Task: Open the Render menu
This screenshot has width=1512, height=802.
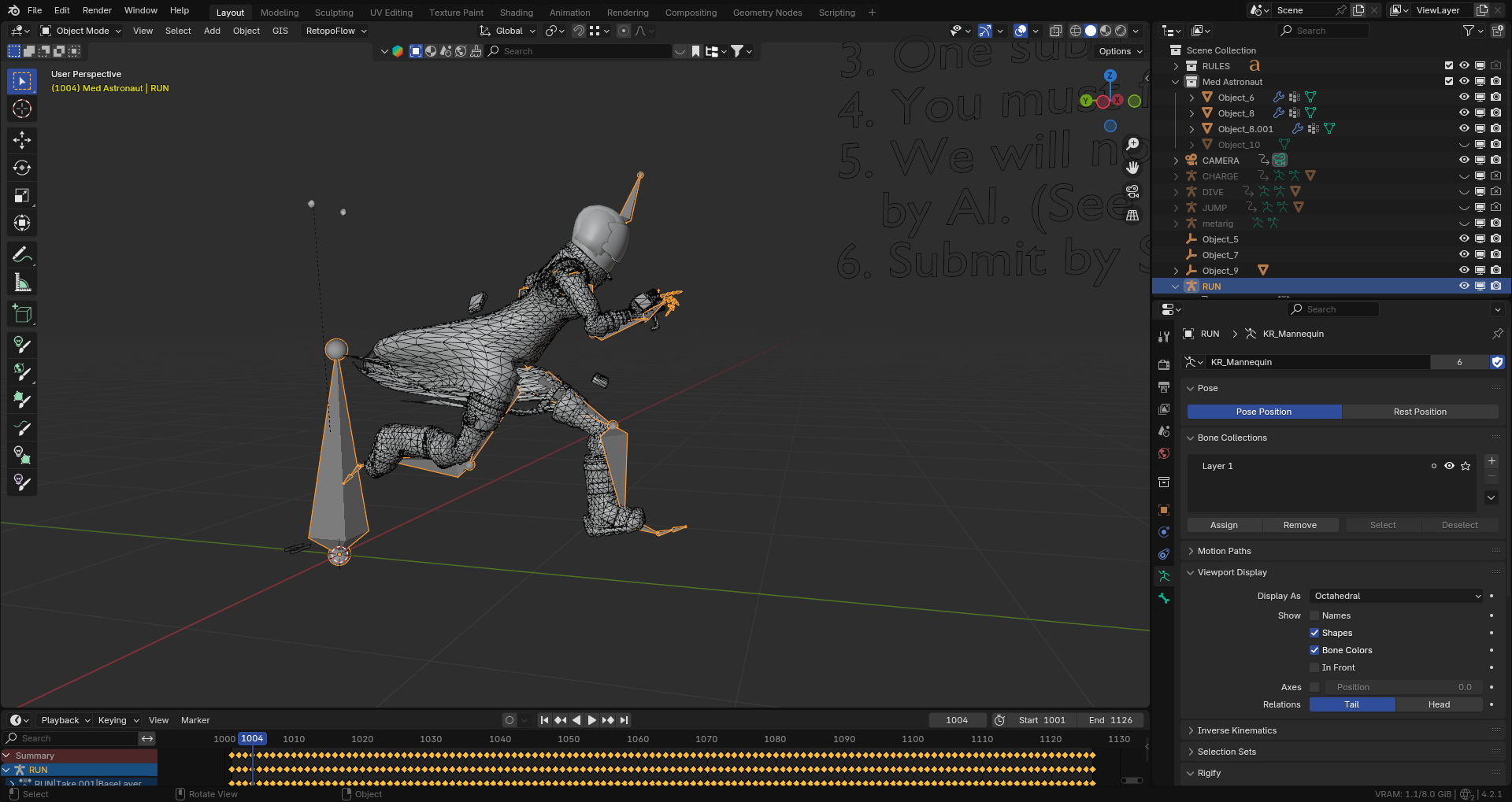Action: point(97,10)
